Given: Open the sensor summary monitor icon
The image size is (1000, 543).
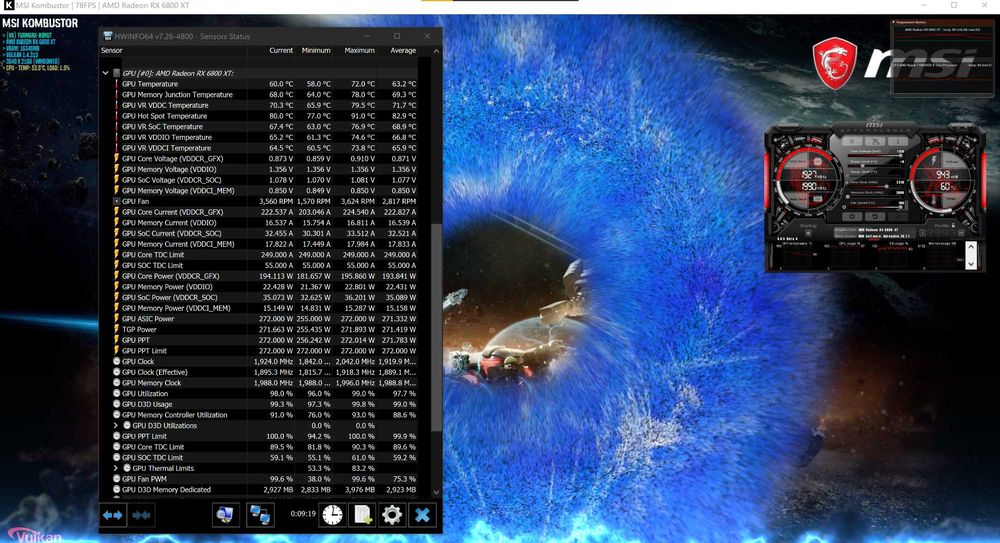Looking at the screenshot, I should pyautogui.click(x=225, y=515).
